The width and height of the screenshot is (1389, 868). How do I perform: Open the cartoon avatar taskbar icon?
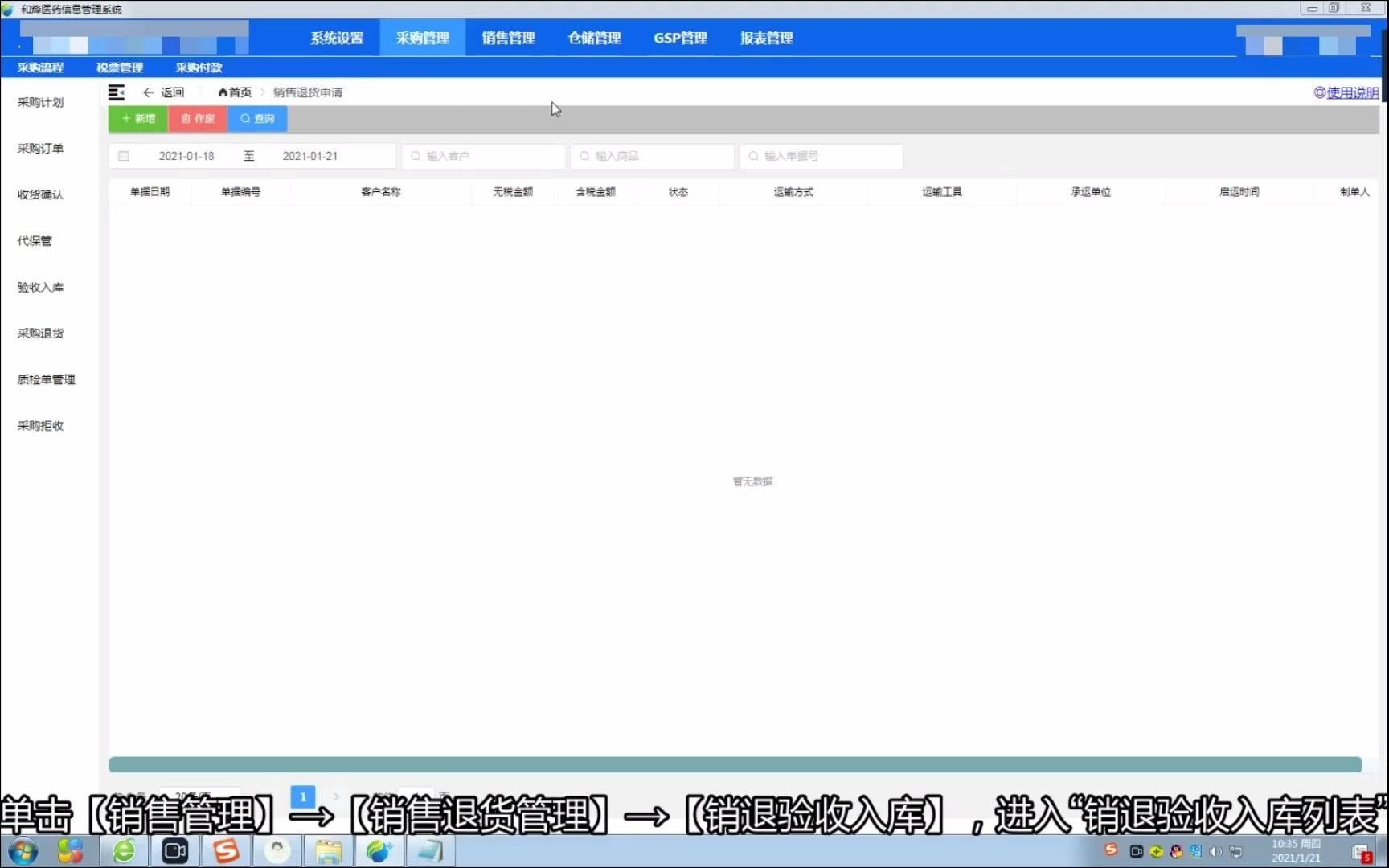[x=277, y=851]
